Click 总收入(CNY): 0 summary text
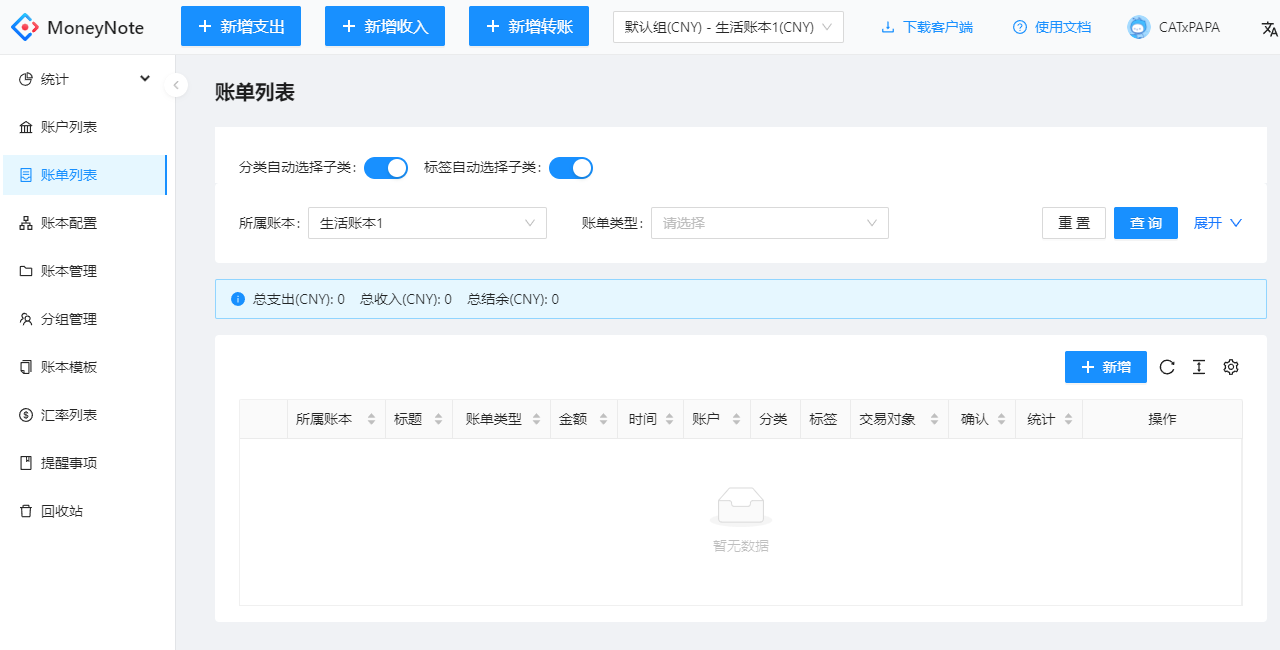This screenshot has width=1280, height=650. coord(406,299)
